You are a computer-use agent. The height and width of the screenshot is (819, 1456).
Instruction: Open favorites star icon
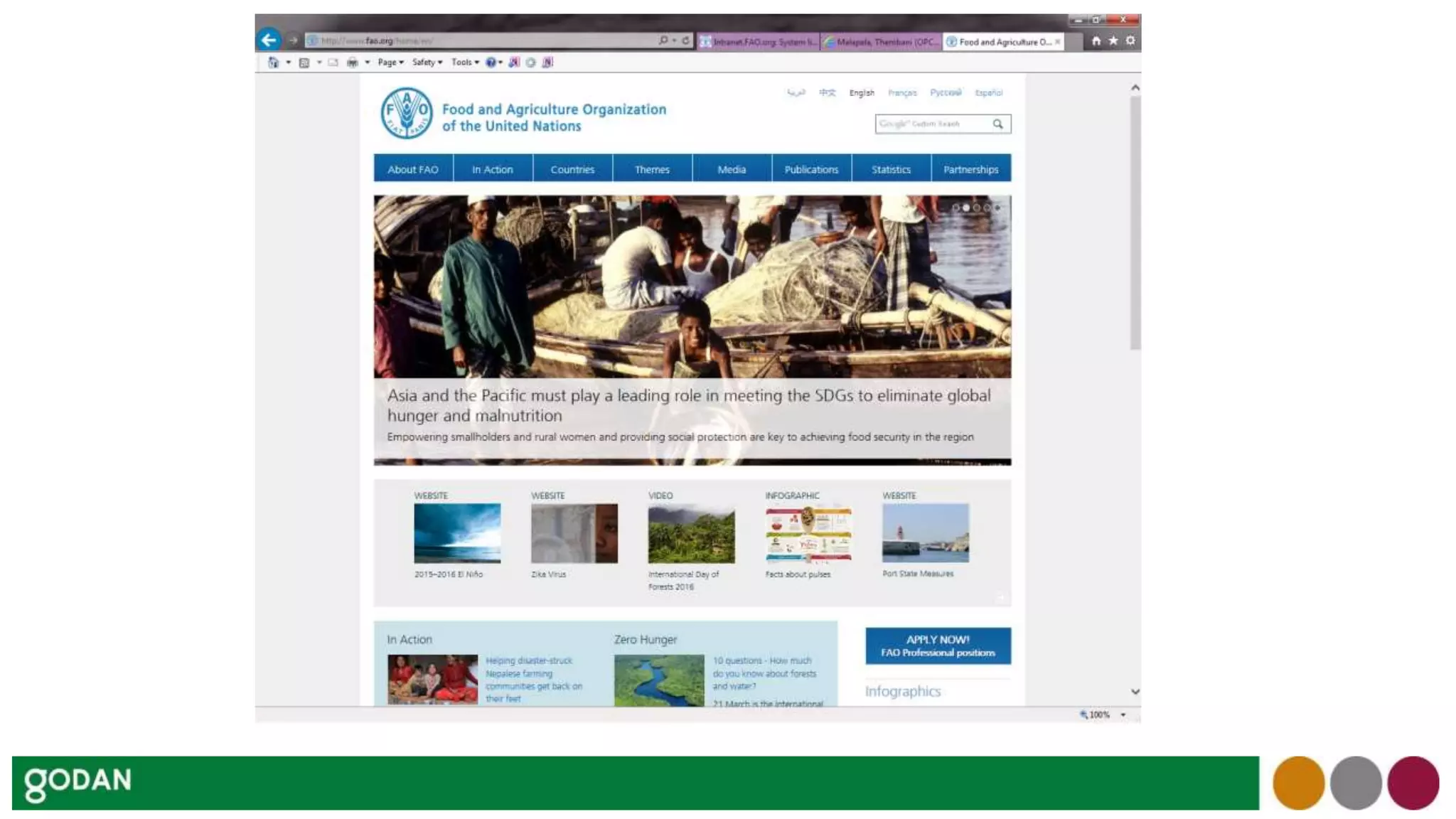coord(1113,41)
